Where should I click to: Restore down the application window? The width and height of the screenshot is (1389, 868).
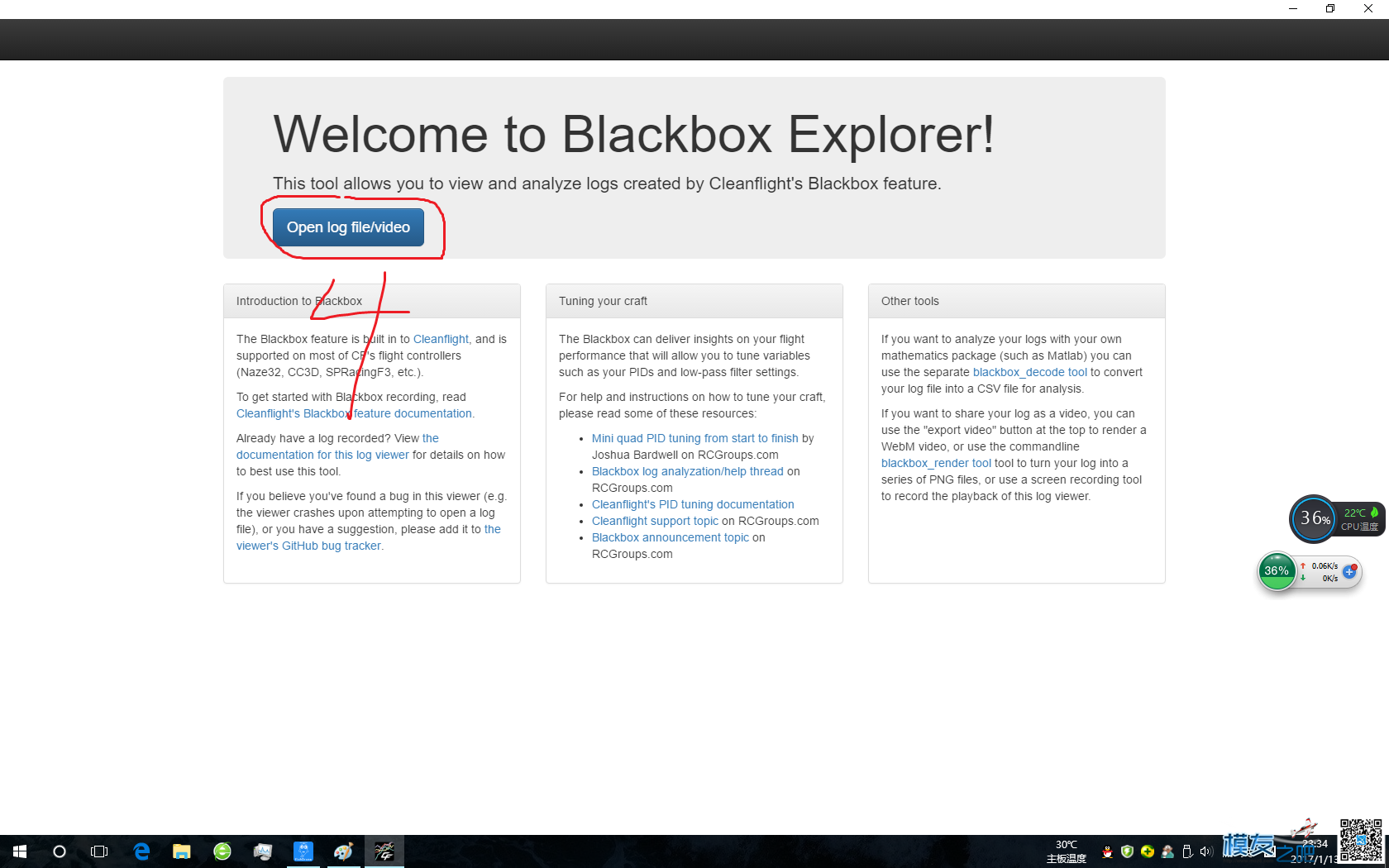click(x=1330, y=8)
